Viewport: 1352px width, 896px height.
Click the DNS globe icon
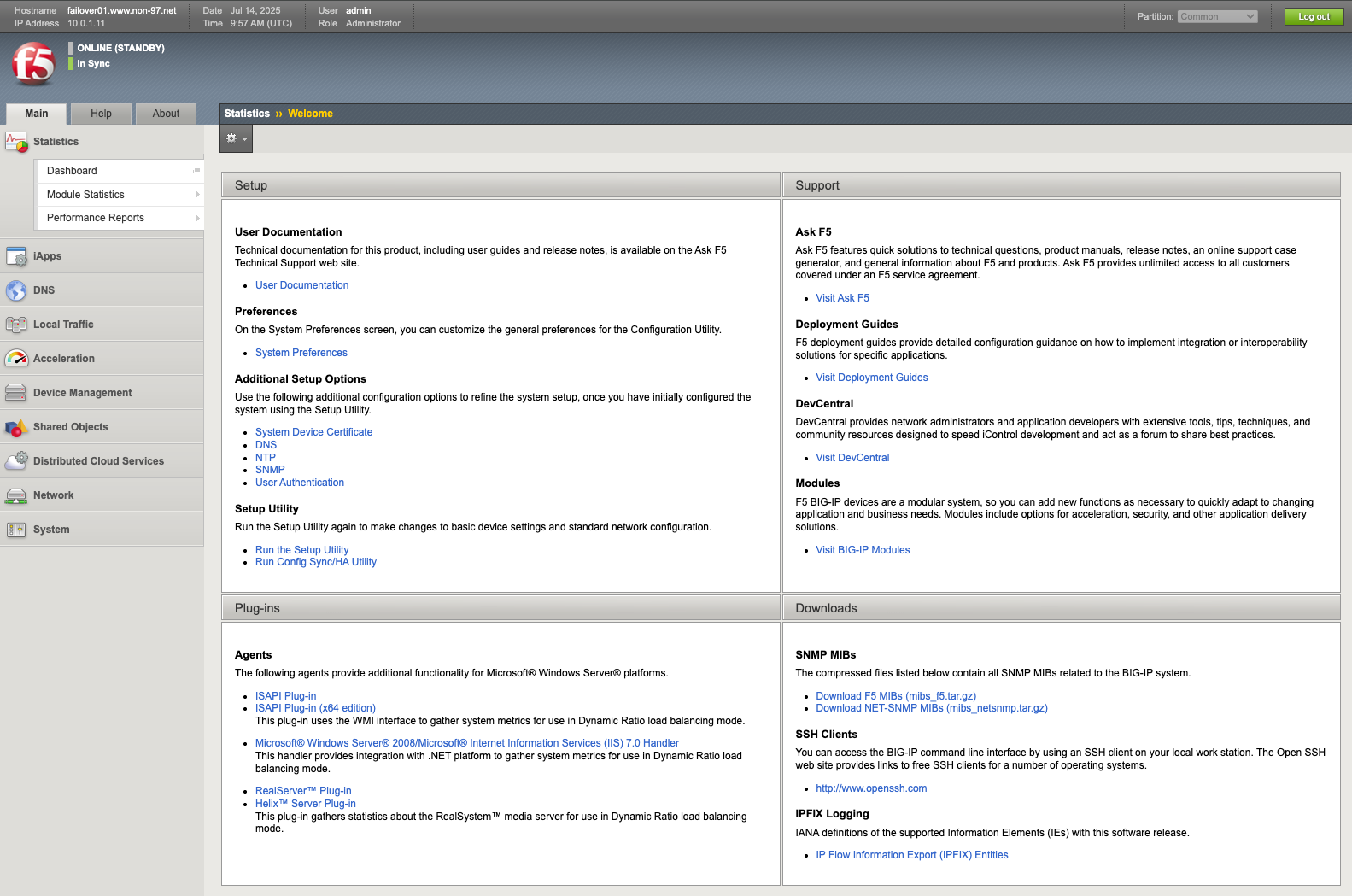[16, 290]
